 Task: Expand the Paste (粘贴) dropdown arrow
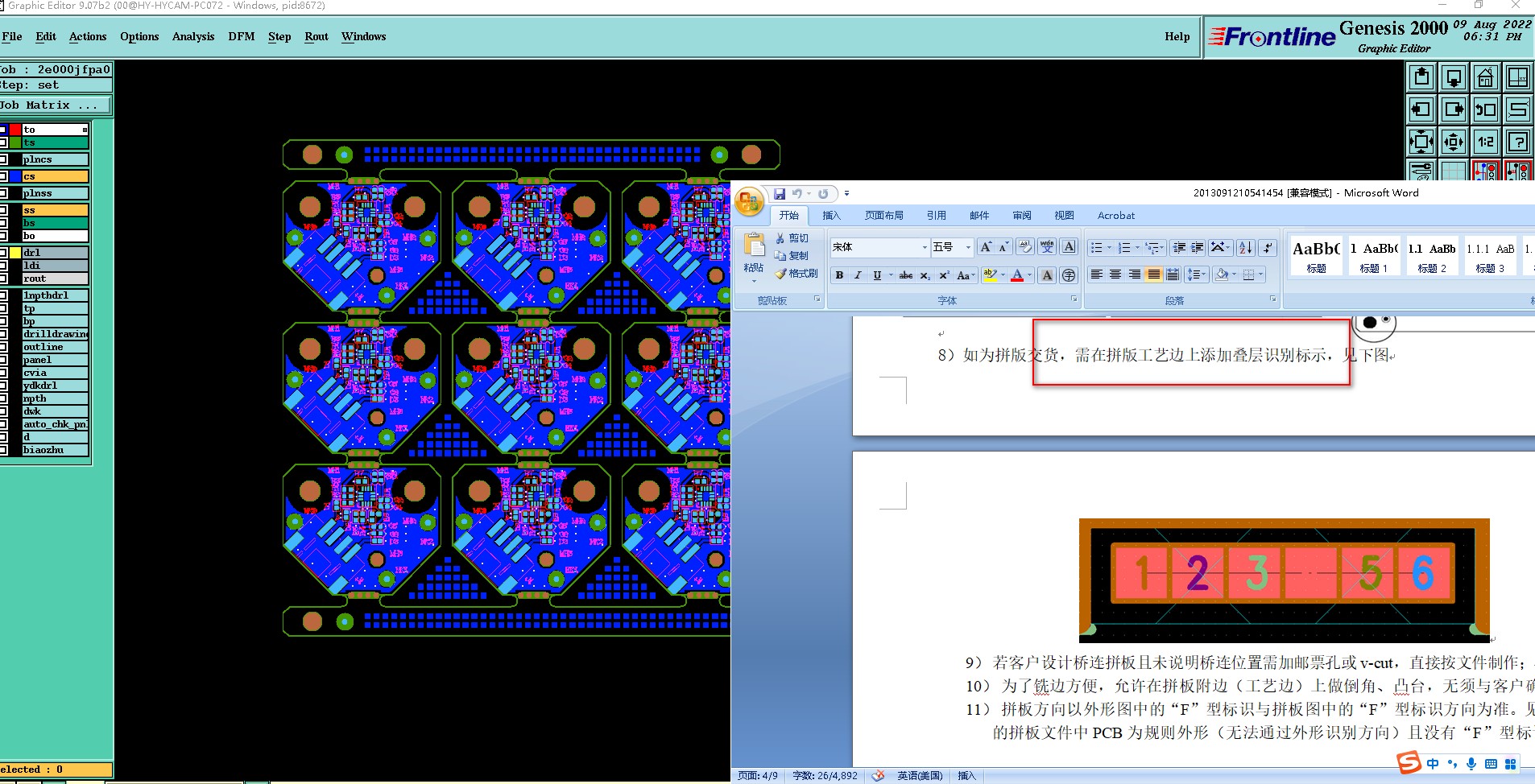click(x=754, y=281)
